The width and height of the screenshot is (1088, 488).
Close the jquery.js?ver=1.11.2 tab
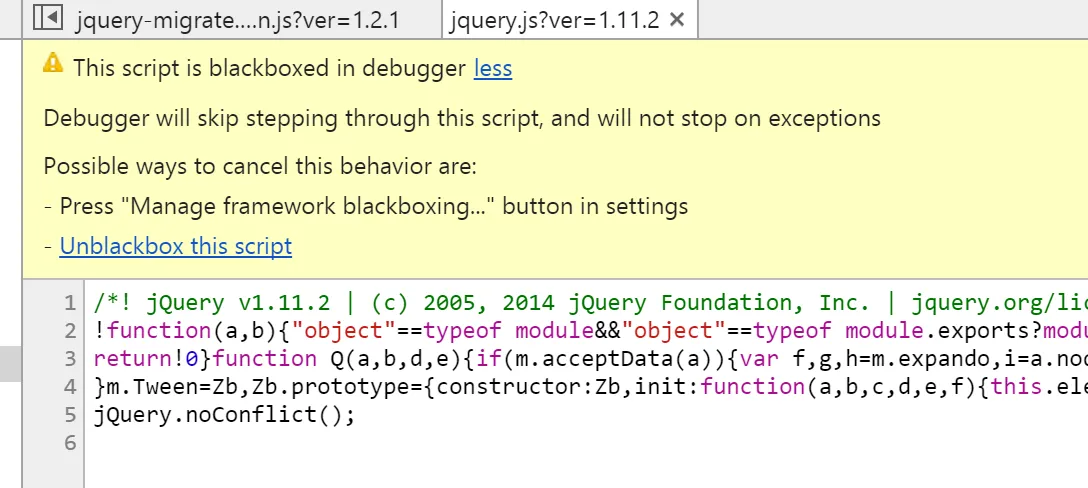677,20
